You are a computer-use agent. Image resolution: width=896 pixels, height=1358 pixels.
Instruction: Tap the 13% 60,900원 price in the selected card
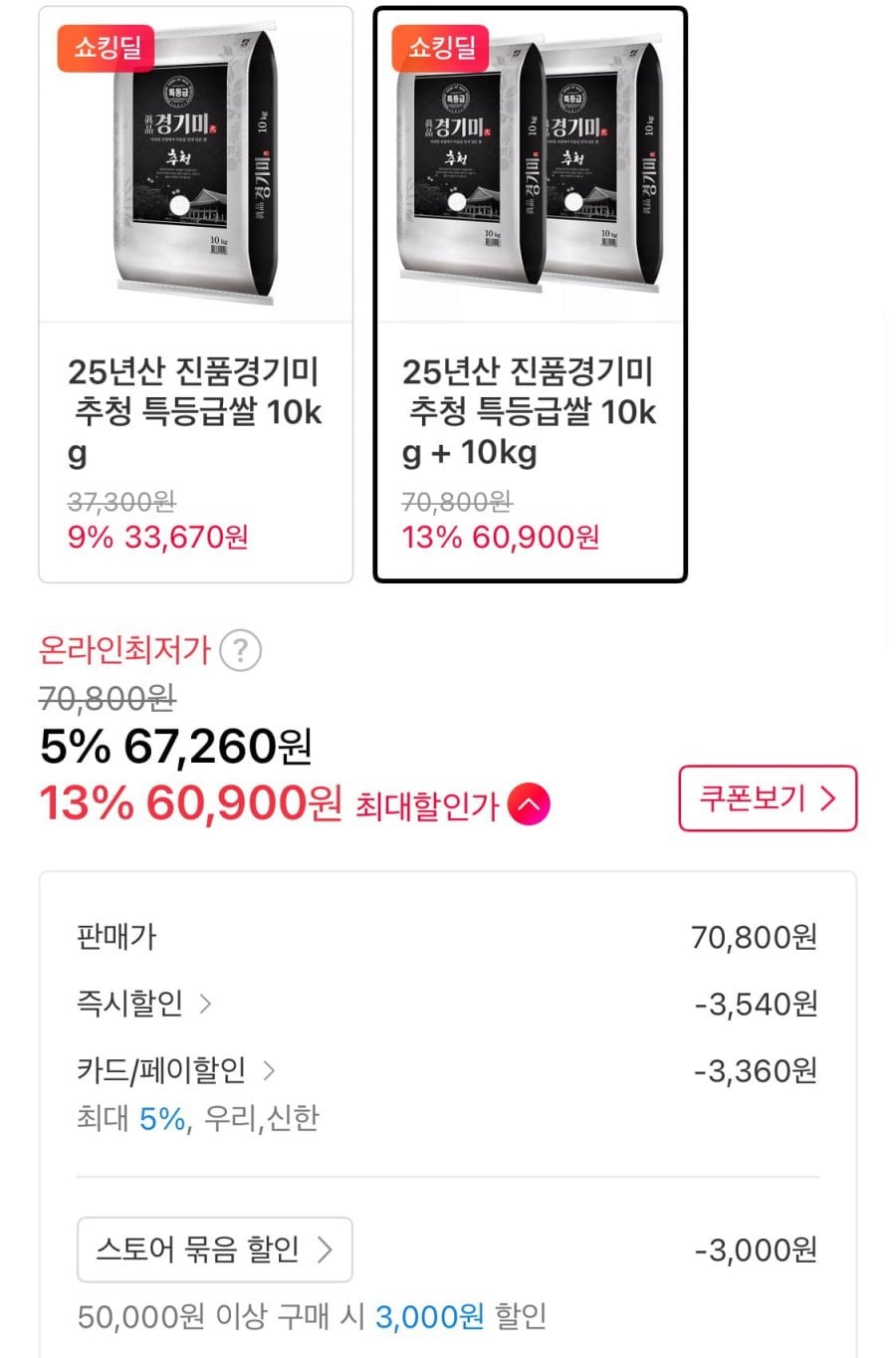[x=501, y=538]
